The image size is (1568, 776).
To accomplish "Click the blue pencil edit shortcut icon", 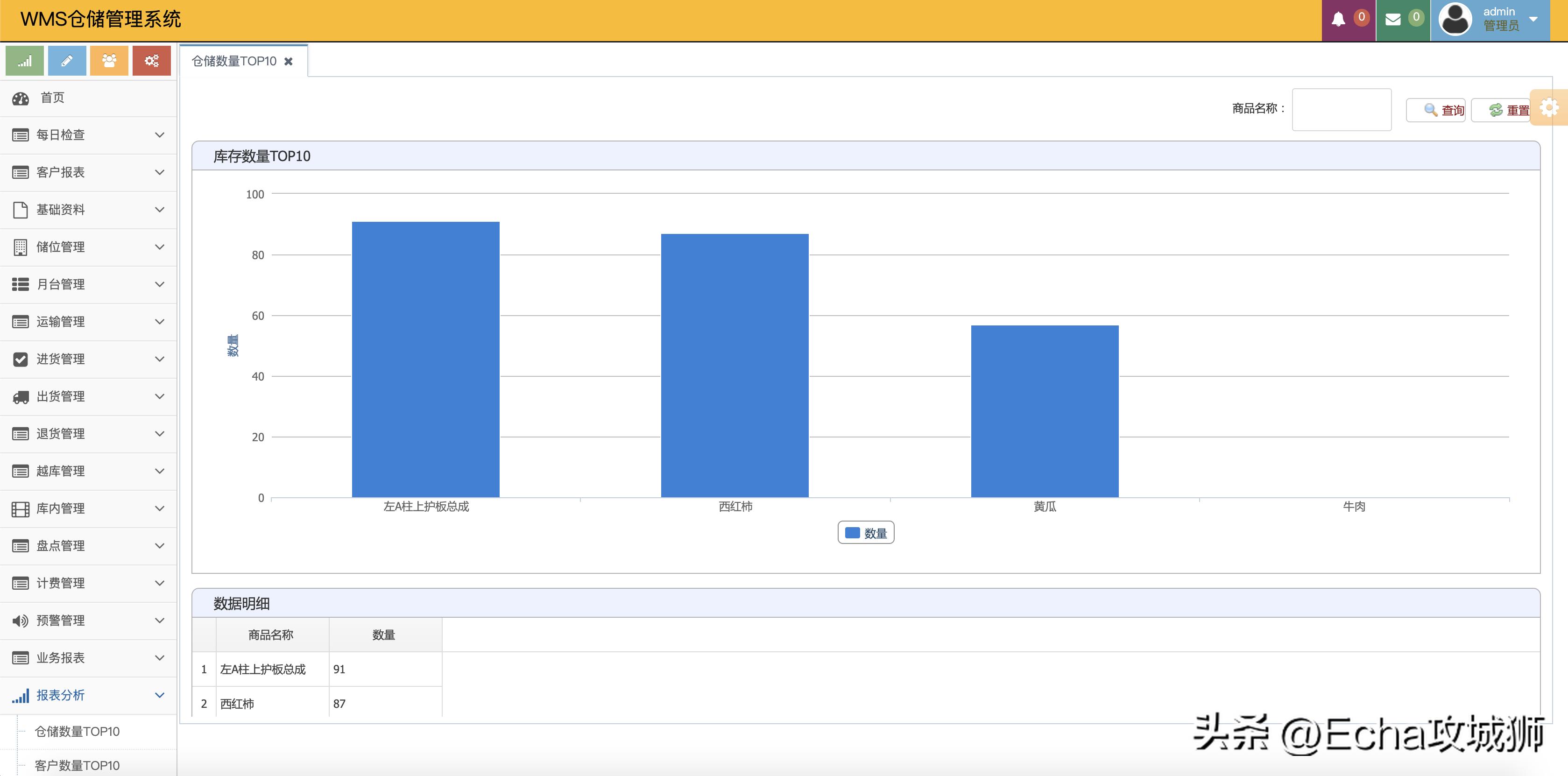I will [67, 61].
